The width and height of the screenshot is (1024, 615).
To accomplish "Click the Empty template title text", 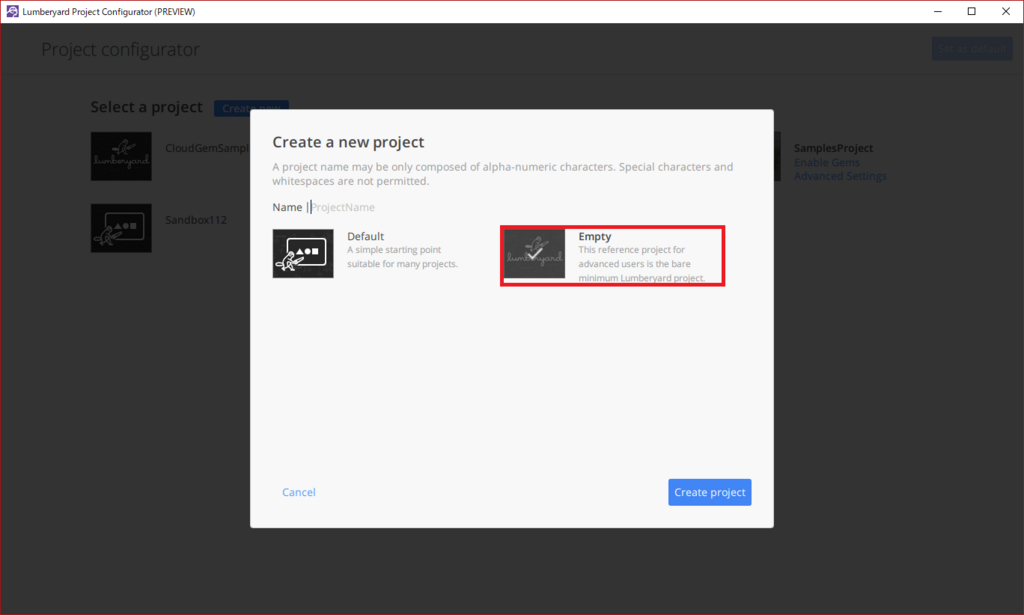I will point(594,236).
